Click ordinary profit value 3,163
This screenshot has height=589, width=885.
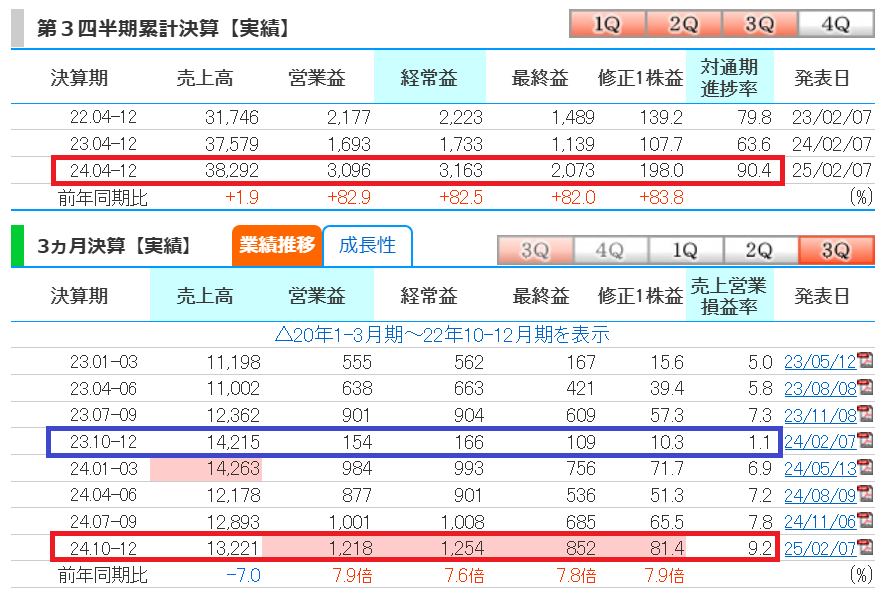point(461,170)
